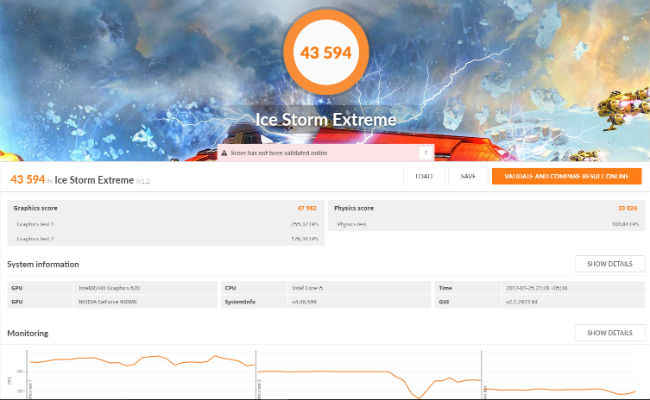Dismiss the 'Score has not been validated online' banner
This screenshot has height=400, width=650.
click(x=426, y=153)
